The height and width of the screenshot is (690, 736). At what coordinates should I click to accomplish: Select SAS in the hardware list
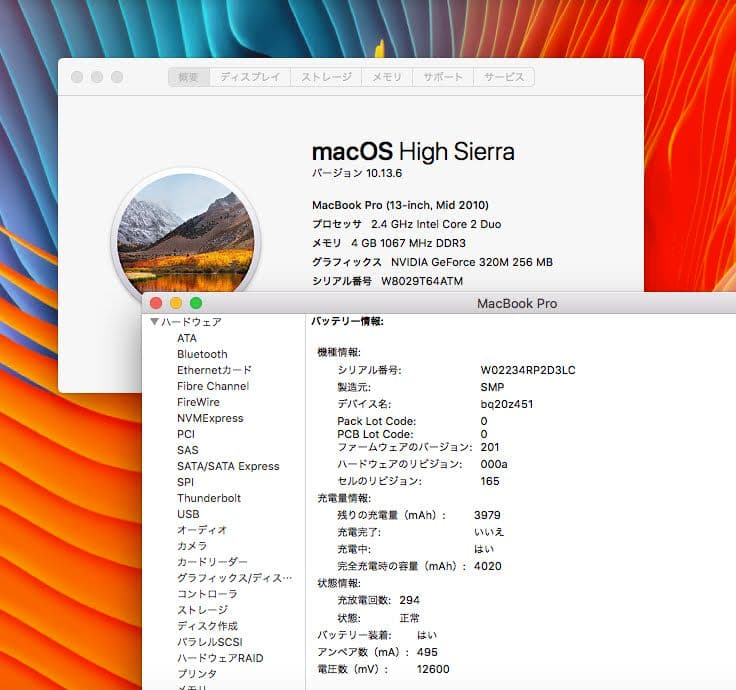(x=188, y=450)
